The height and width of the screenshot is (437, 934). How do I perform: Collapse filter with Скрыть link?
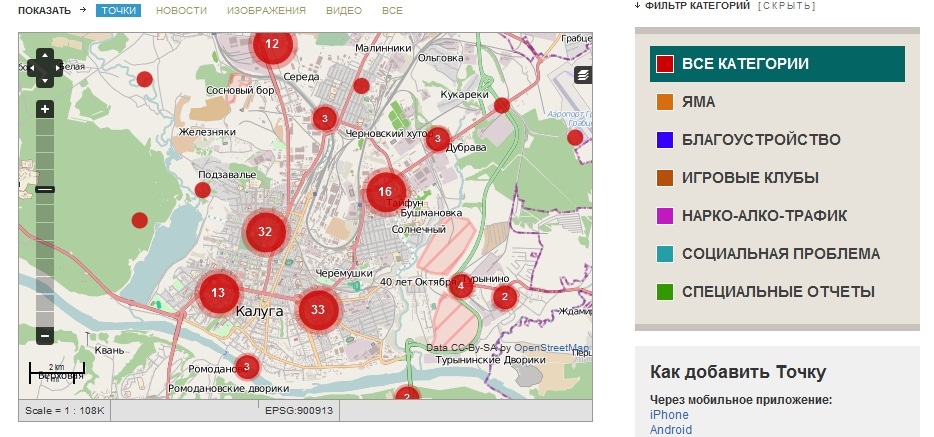pyautogui.click(x=787, y=6)
